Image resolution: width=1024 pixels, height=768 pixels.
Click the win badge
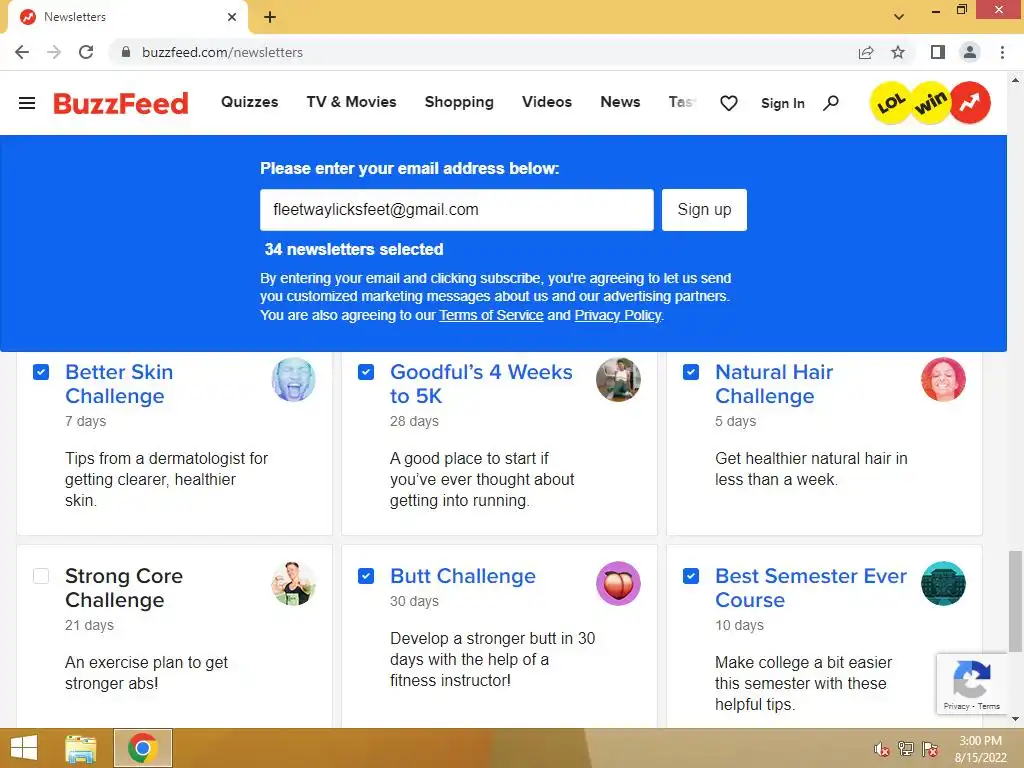click(x=931, y=103)
